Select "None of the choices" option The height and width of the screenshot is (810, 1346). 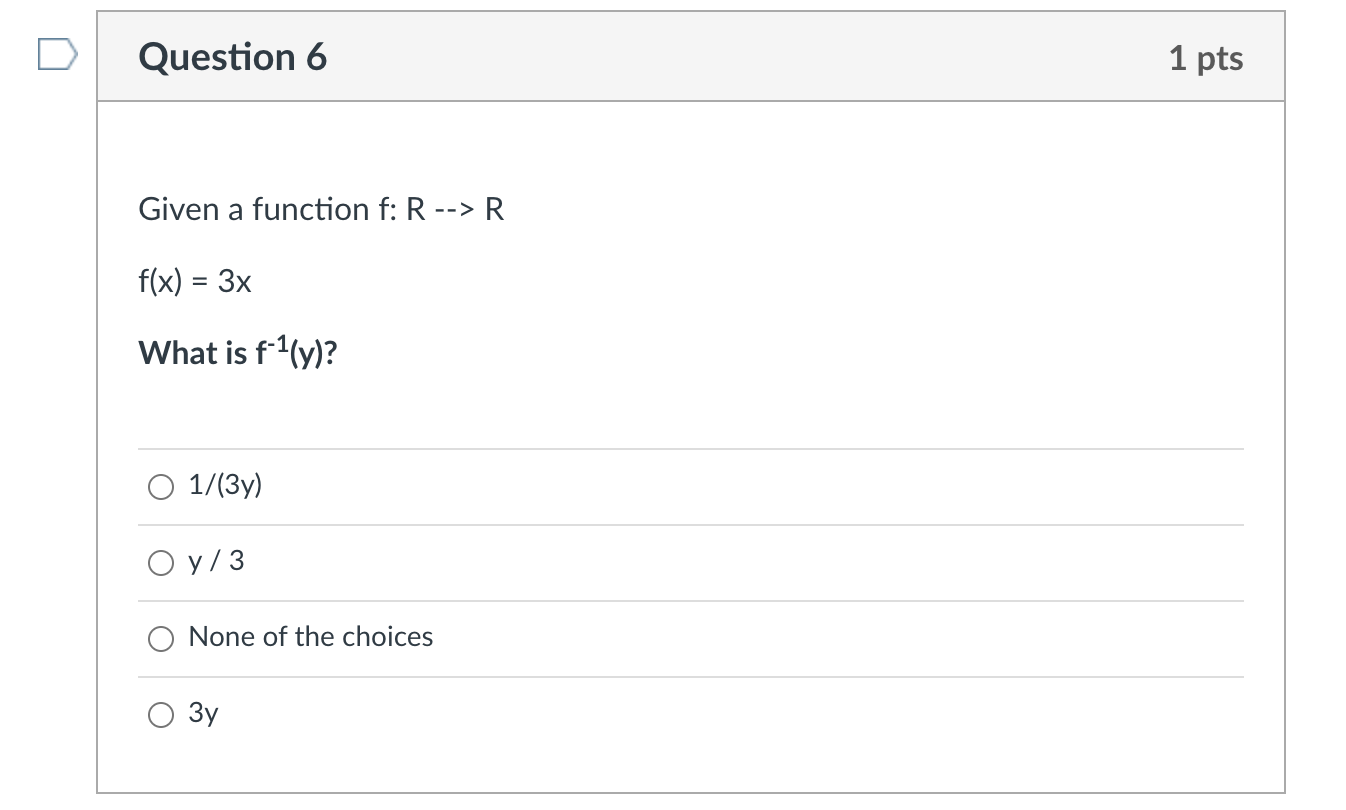(160, 638)
